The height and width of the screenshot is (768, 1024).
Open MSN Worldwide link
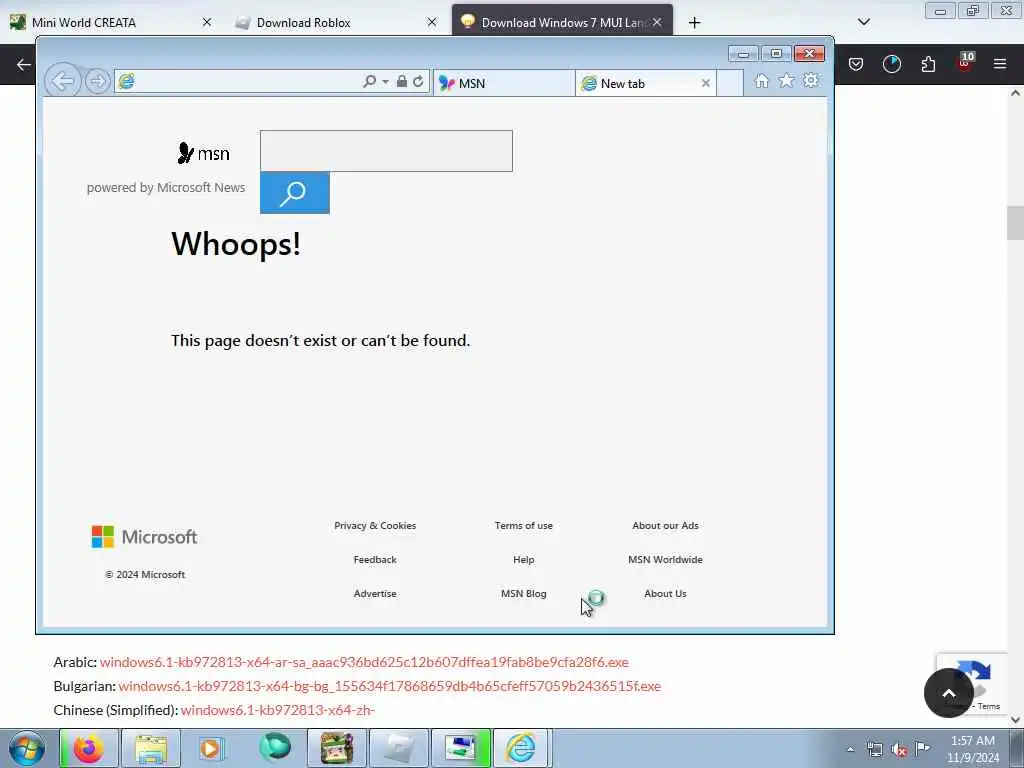(x=665, y=560)
